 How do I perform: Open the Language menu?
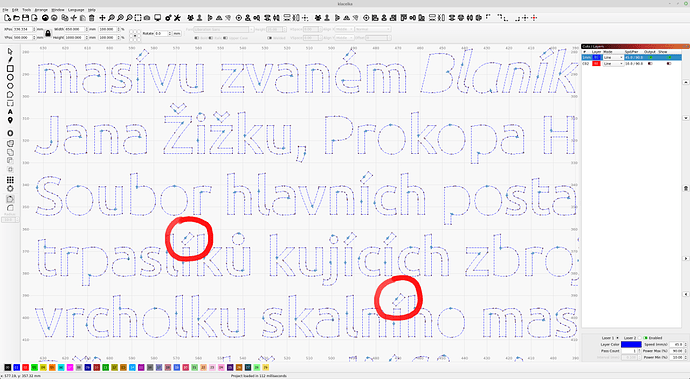click(x=76, y=10)
